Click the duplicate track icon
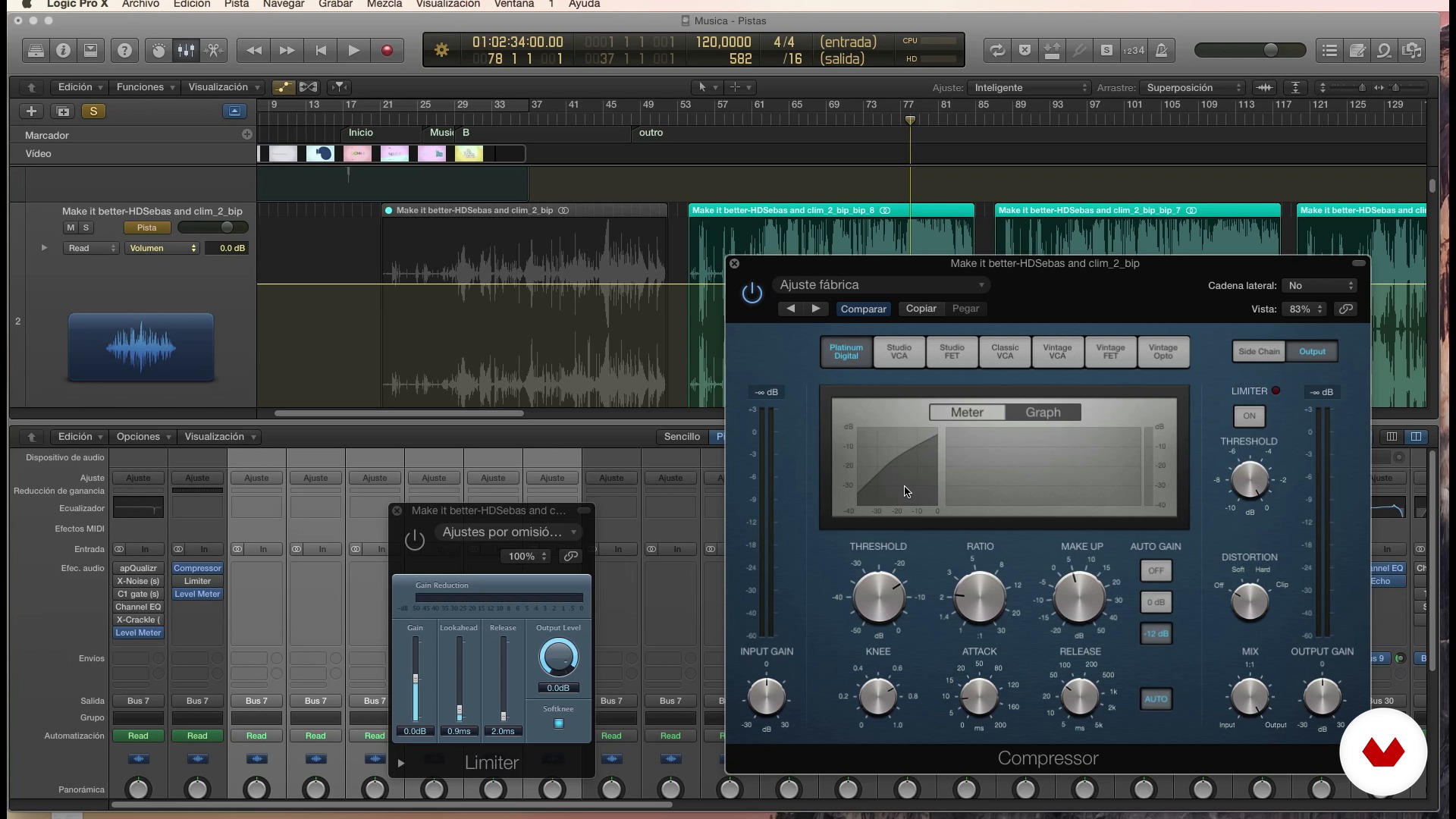Screen dimensions: 1456x819 pos(63,111)
